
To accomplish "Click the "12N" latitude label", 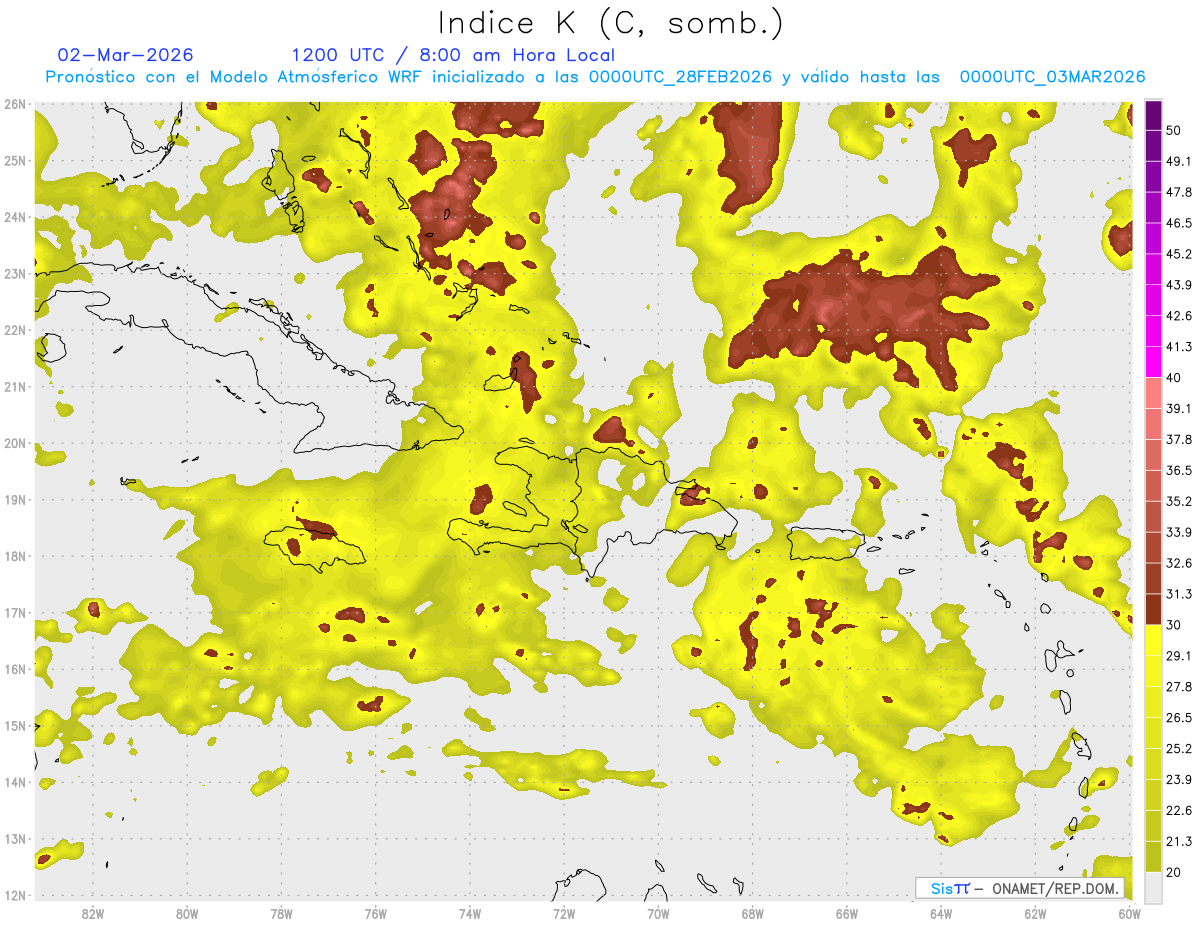I will (x=14, y=895).
